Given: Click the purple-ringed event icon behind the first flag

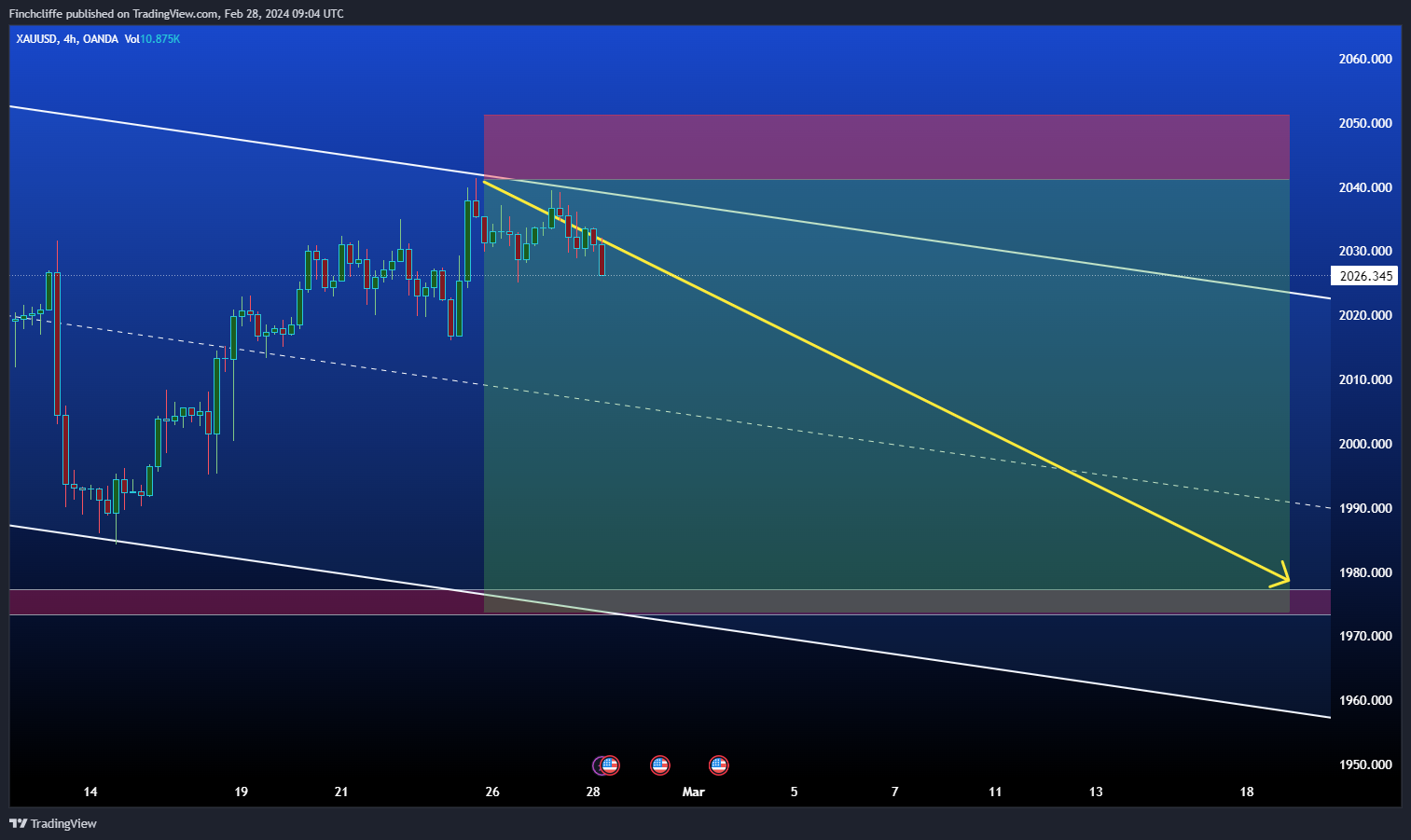Looking at the screenshot, I should click(x=598, y=765).
